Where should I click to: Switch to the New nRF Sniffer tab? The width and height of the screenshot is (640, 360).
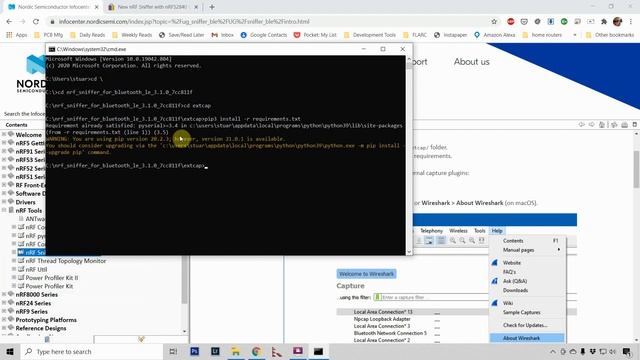pyautogui.click(x=152, y=7)
